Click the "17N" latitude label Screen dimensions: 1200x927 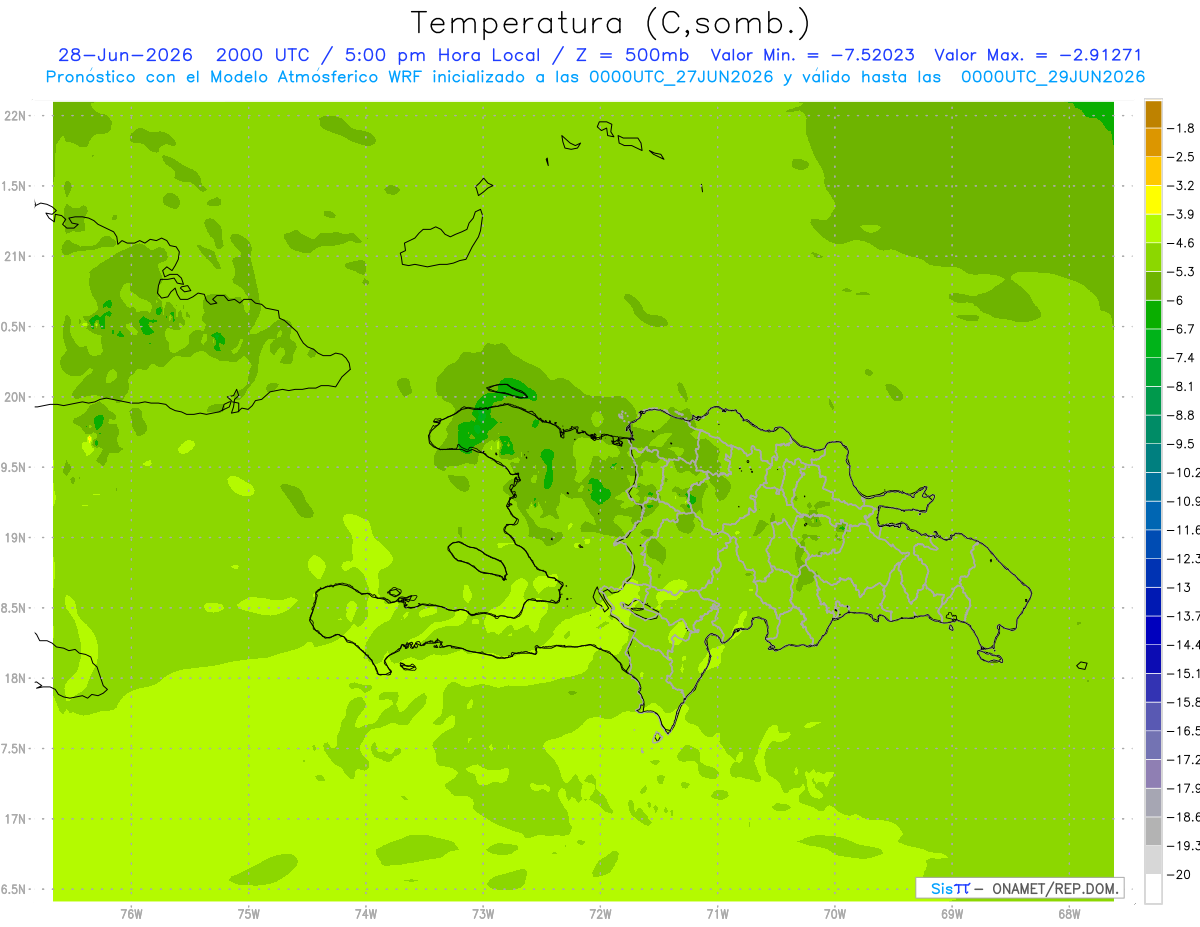pyautogui.click(x=15, y=819)
